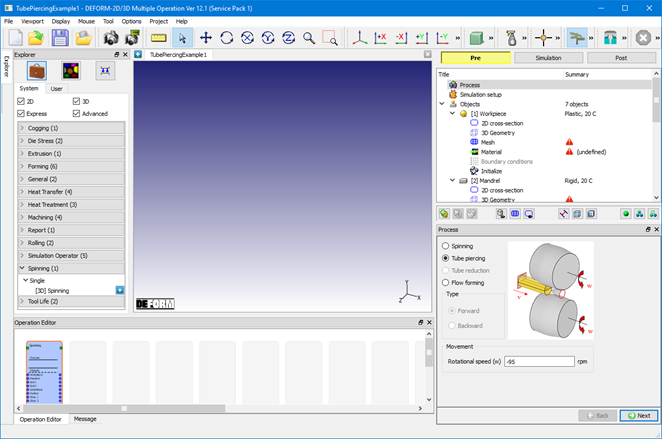Select the Flow forming radio button
Viewport: 662px width, 439px height.
pos(445,282)
